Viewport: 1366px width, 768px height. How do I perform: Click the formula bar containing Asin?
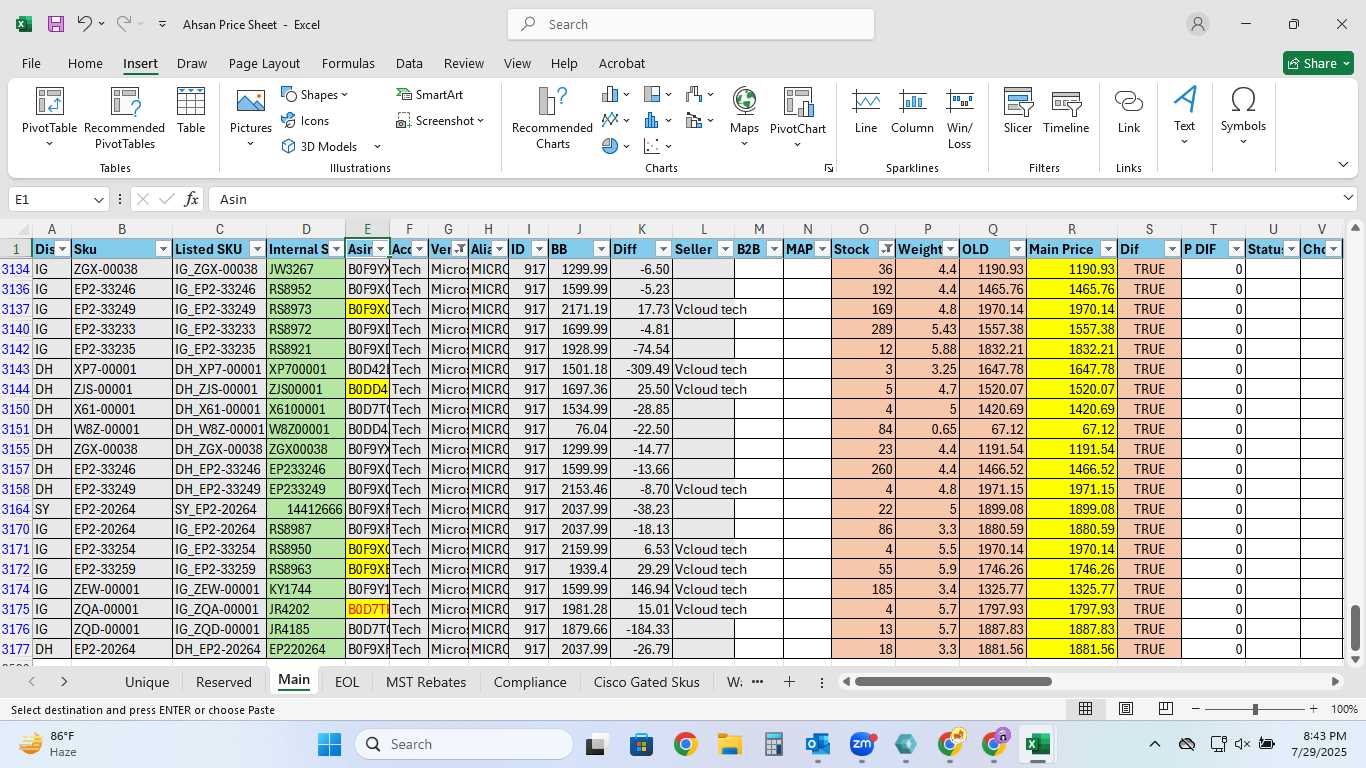pos(775,199)
